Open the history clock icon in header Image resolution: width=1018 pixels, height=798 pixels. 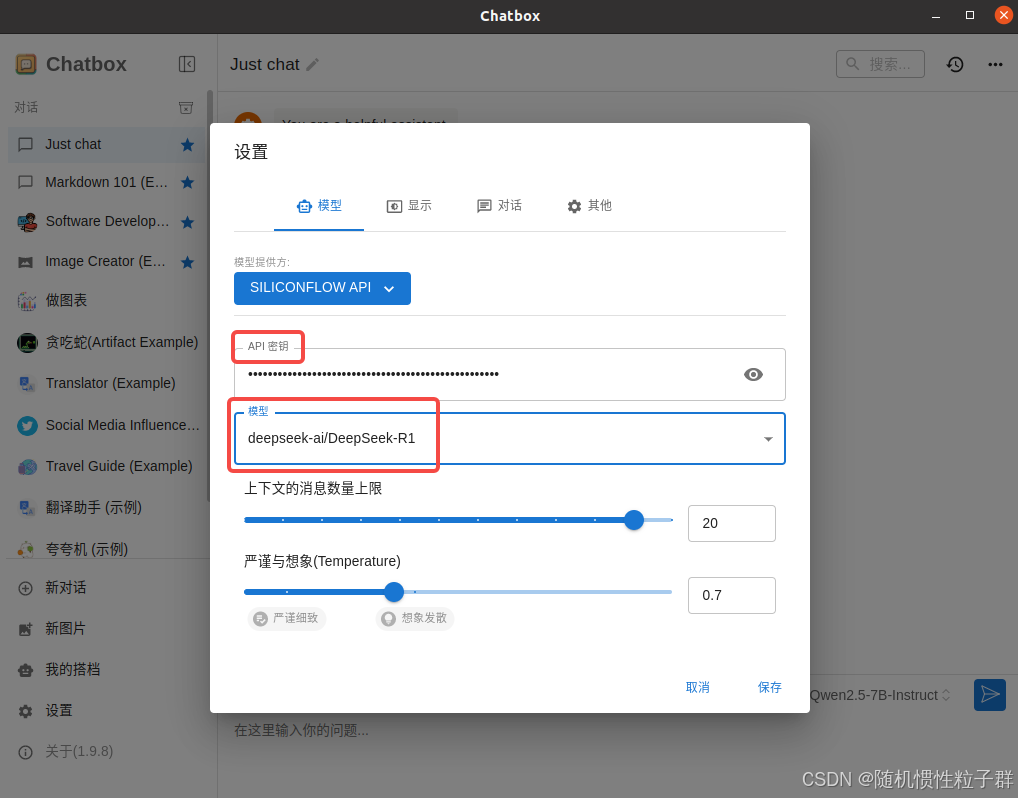click(955, 64)
